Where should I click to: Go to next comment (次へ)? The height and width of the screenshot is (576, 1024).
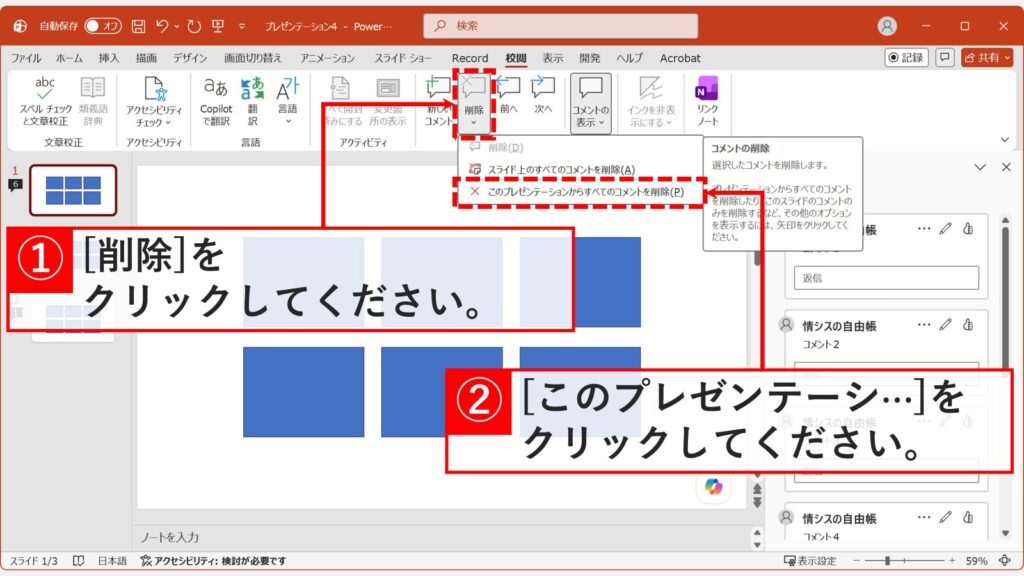[543, 96]
